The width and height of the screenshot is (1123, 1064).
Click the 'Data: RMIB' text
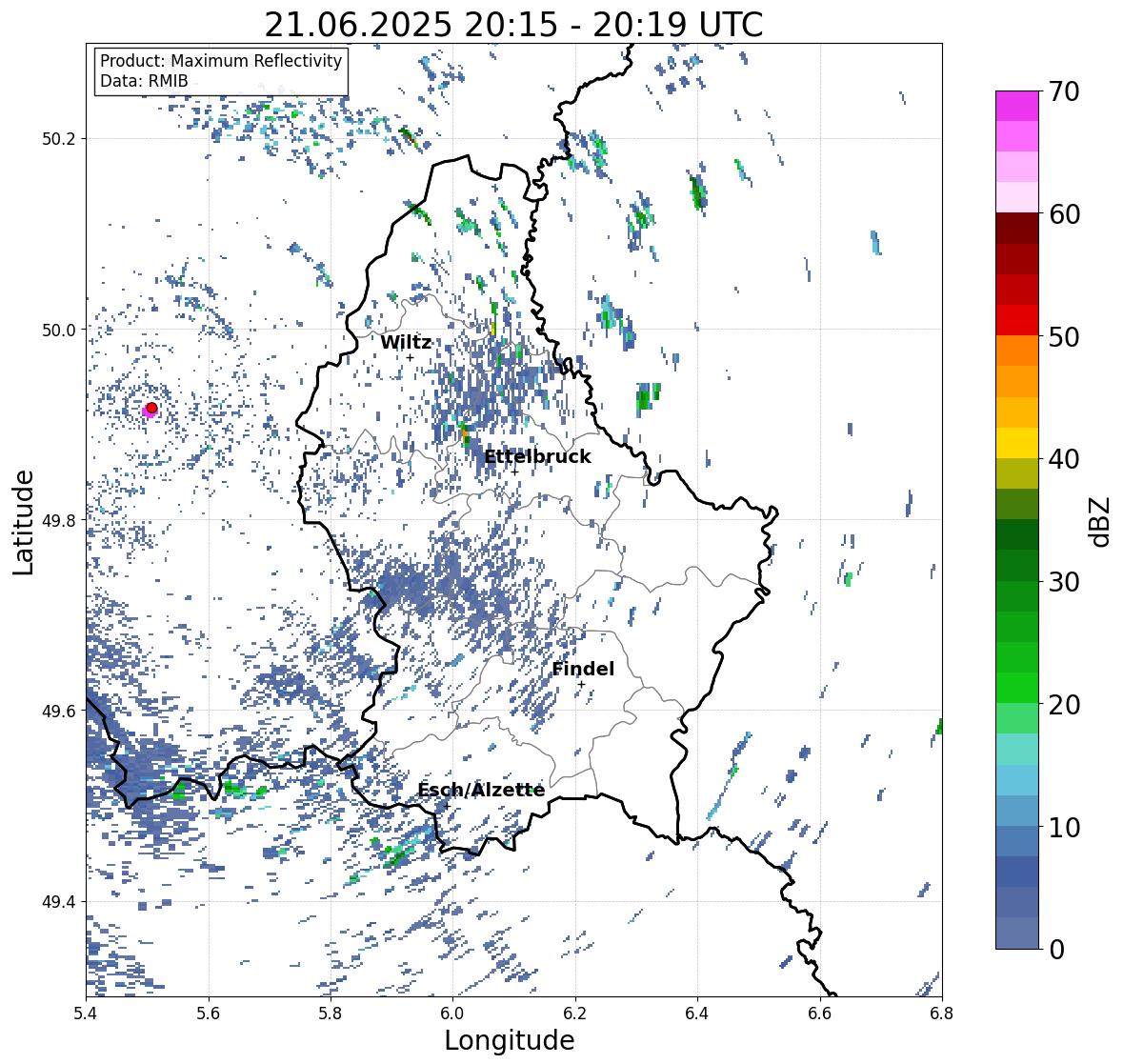(x=144, y=81)
